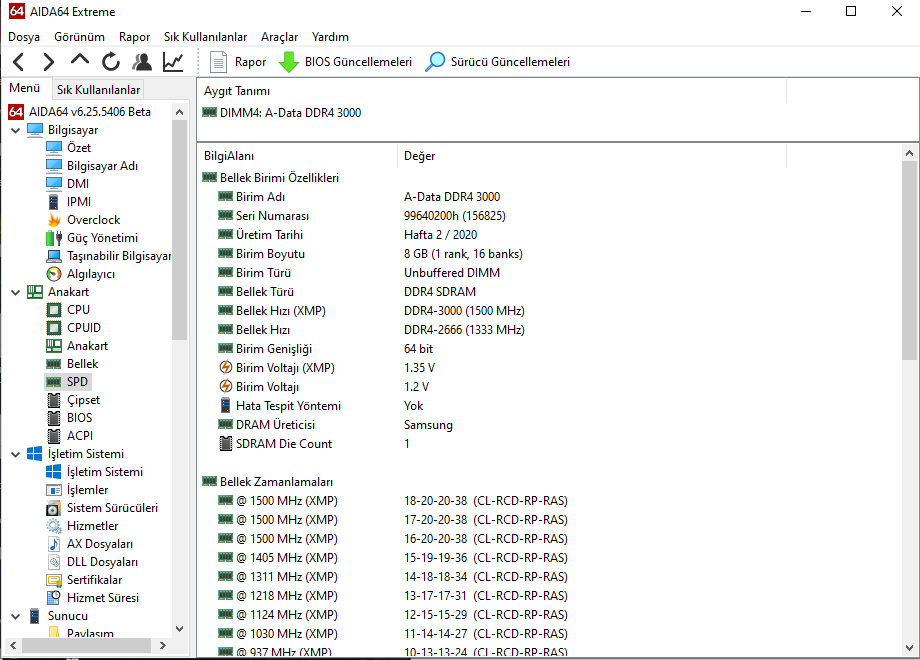Open the IPMI tree entry
This screenshot has height=660, width=920.
69,202
